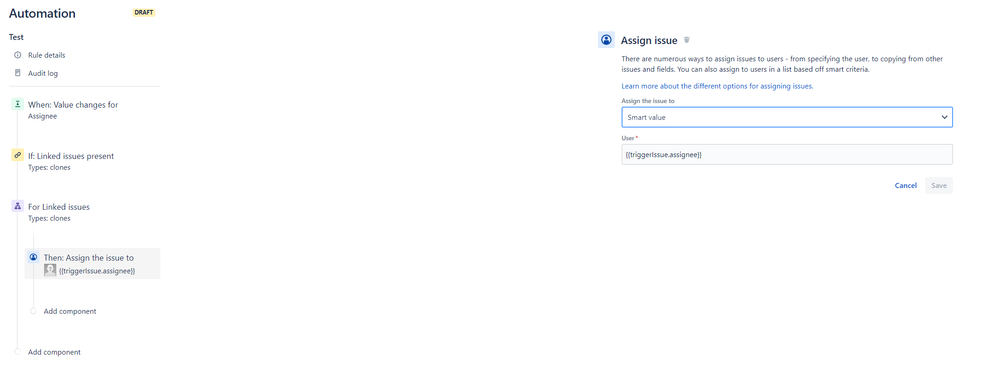998x365 pixels.
Task: Click the large Assign issue header icon
Action: coord(607,40)
